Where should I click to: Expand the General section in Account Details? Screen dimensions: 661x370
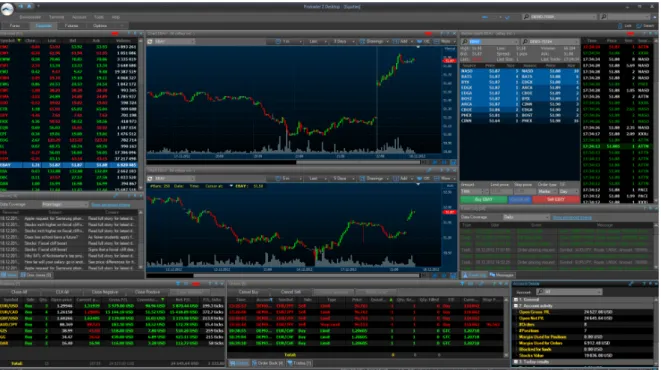(x=516, y=300)
